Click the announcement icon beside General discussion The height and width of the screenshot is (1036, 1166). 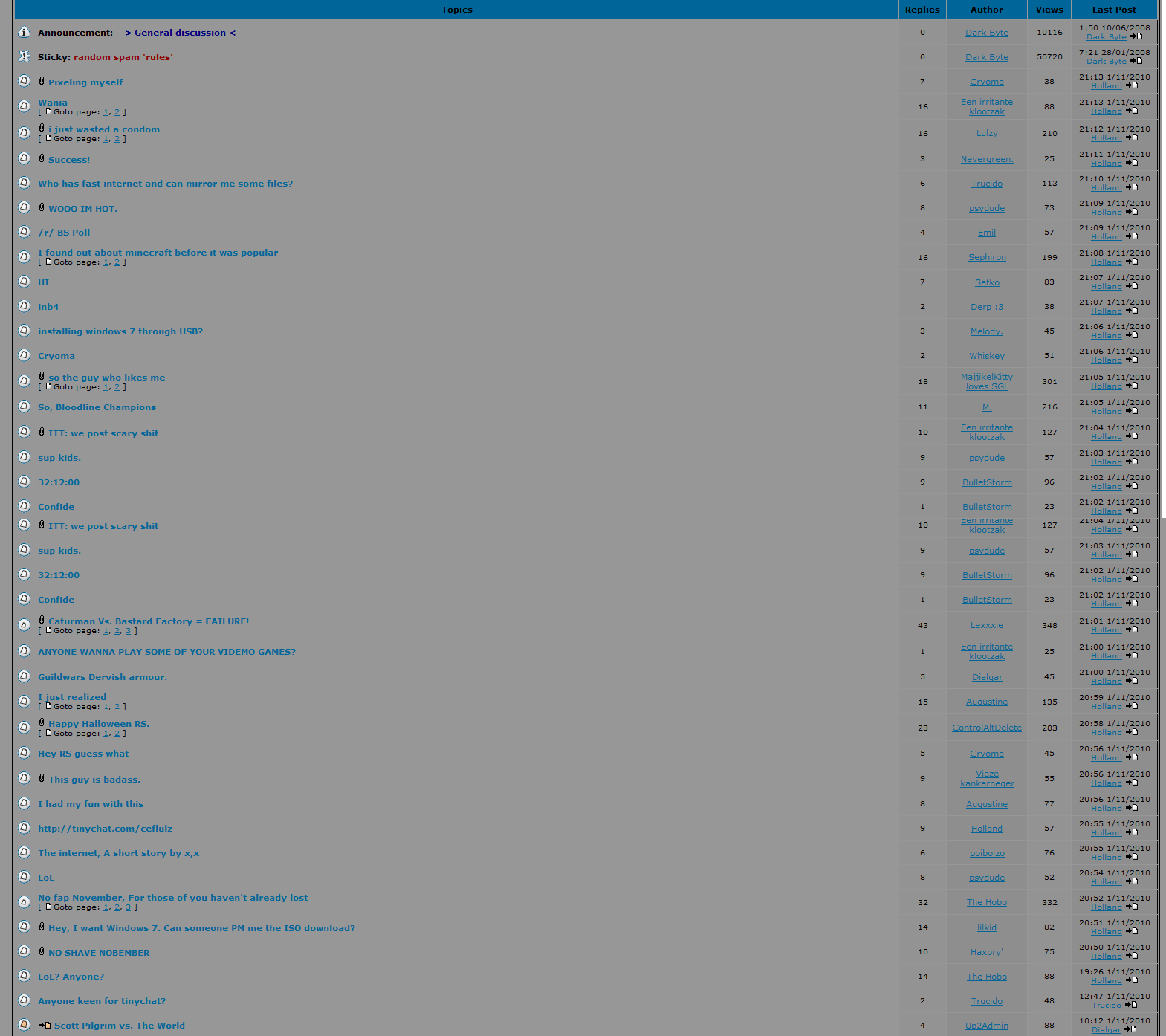[x=24, y=32]
